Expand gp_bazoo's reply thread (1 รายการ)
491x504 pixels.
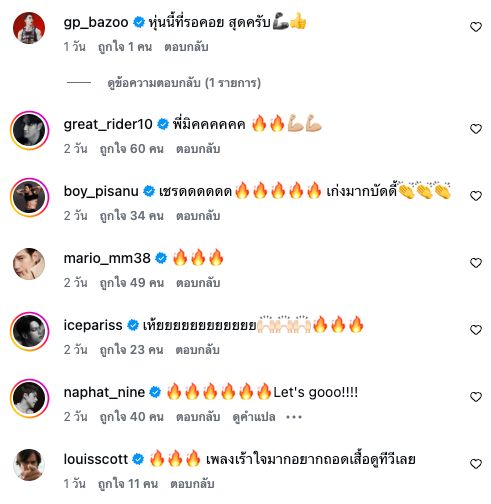184,83
